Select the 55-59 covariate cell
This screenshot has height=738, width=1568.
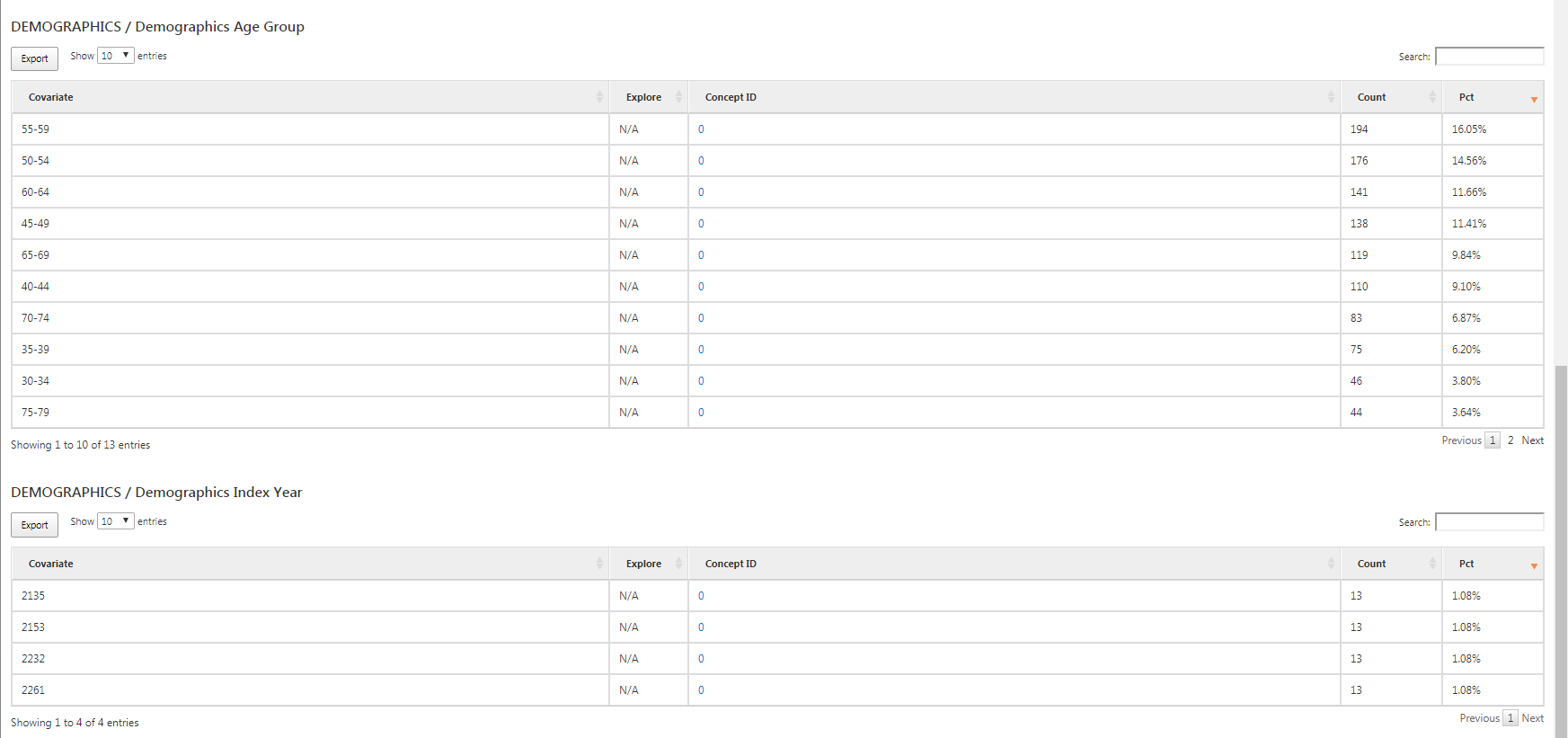pyautogui.click(x=310, y=129)
